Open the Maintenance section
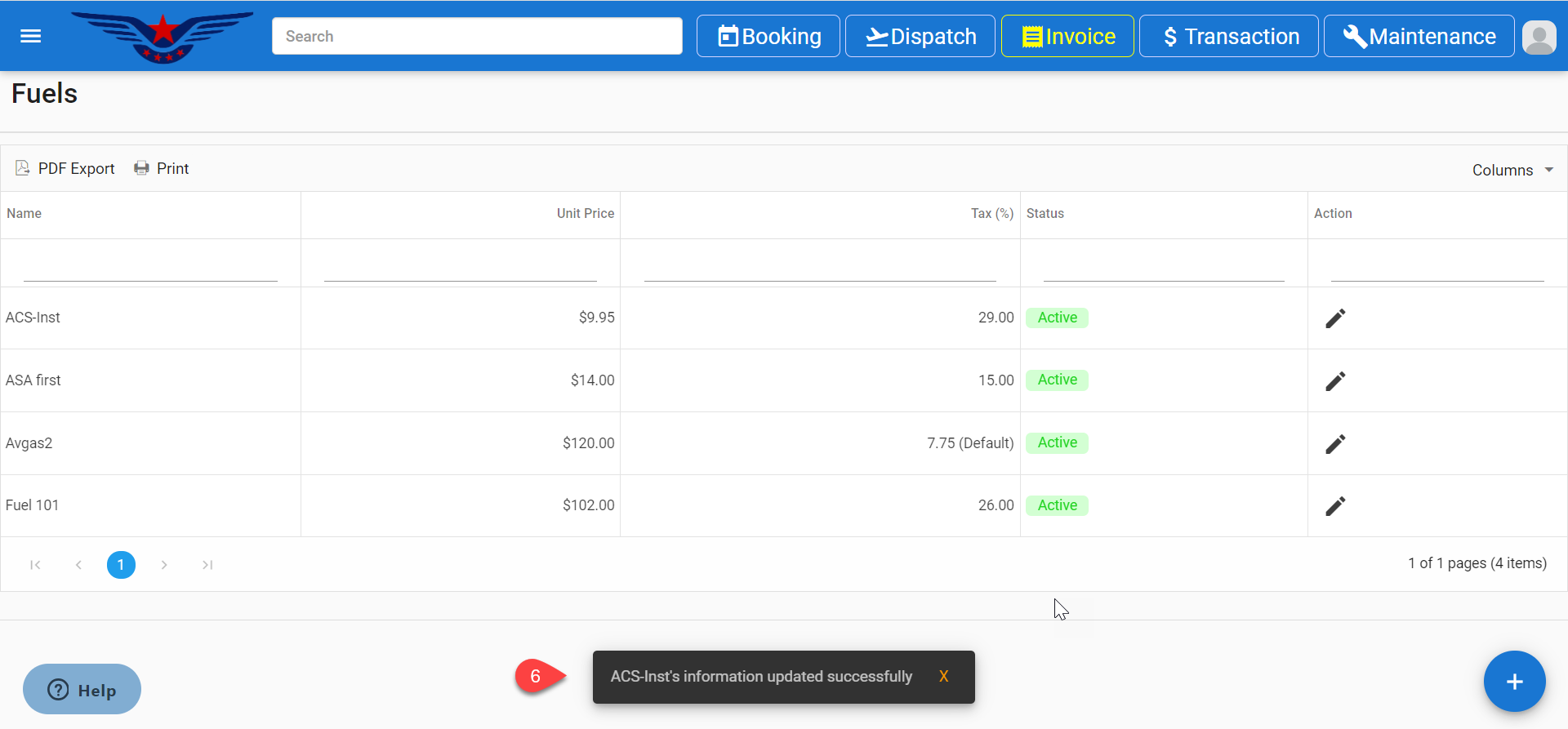The width and height of the screenshot is (1568, 729). (1419, 37)
